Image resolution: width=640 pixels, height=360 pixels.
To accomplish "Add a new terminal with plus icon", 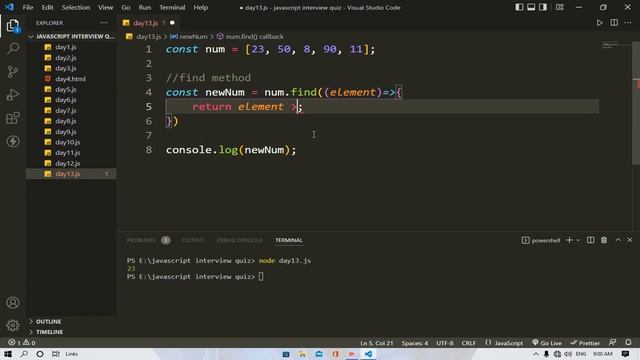I will tap(569, 240).
